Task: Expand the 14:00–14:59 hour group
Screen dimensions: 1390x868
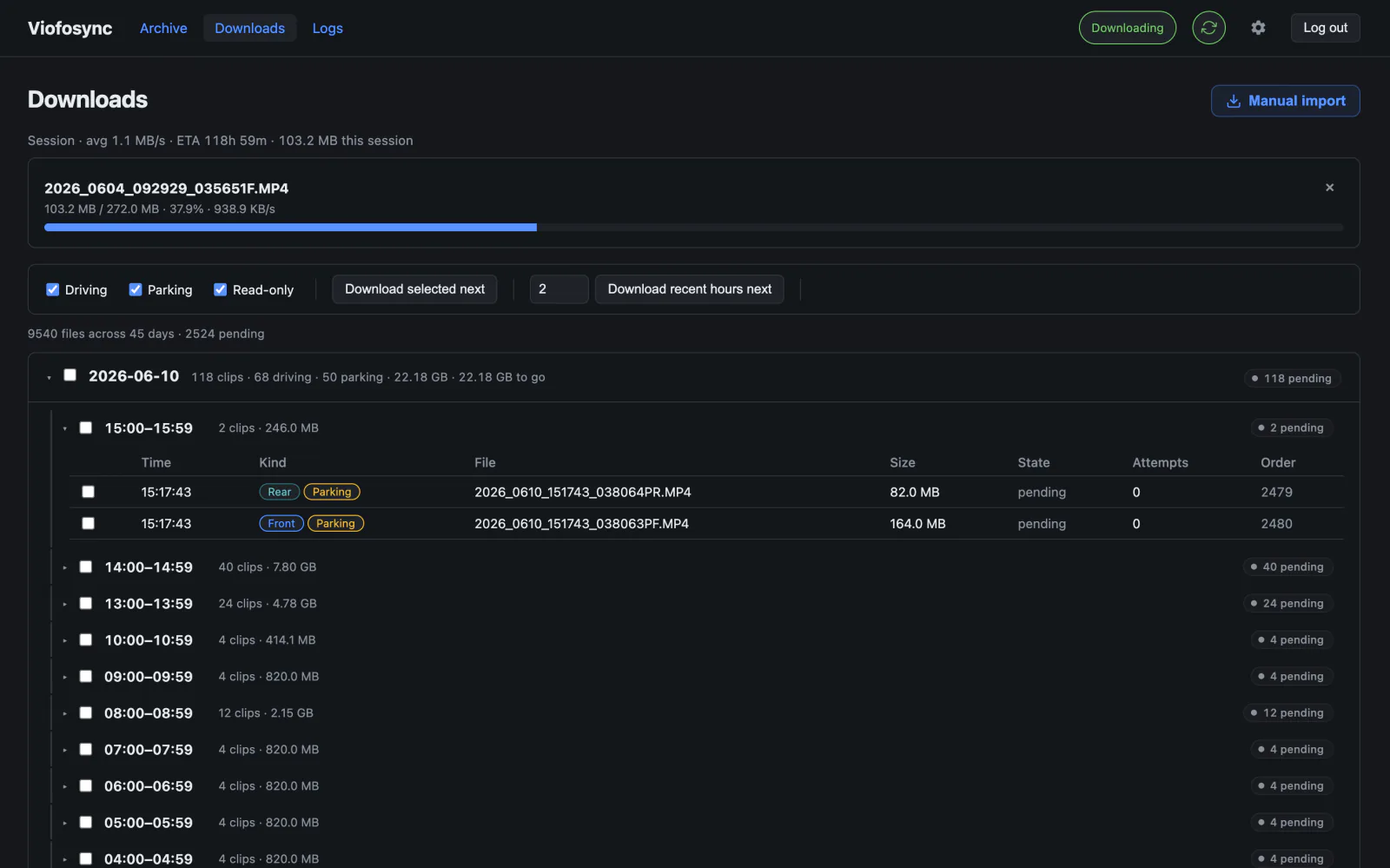Action: [64, 567]
